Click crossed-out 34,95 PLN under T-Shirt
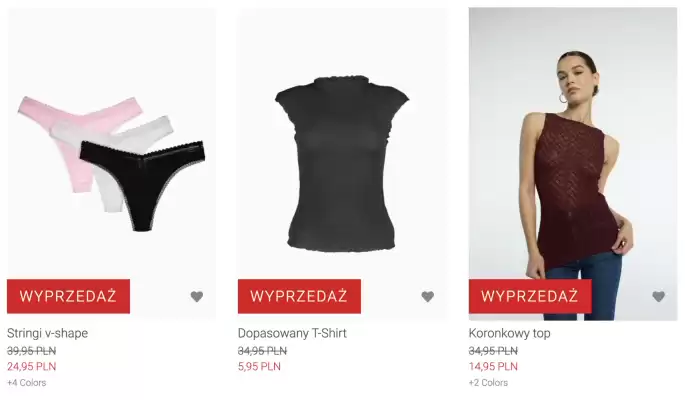The image size is (685, 400). click(262, 351)
